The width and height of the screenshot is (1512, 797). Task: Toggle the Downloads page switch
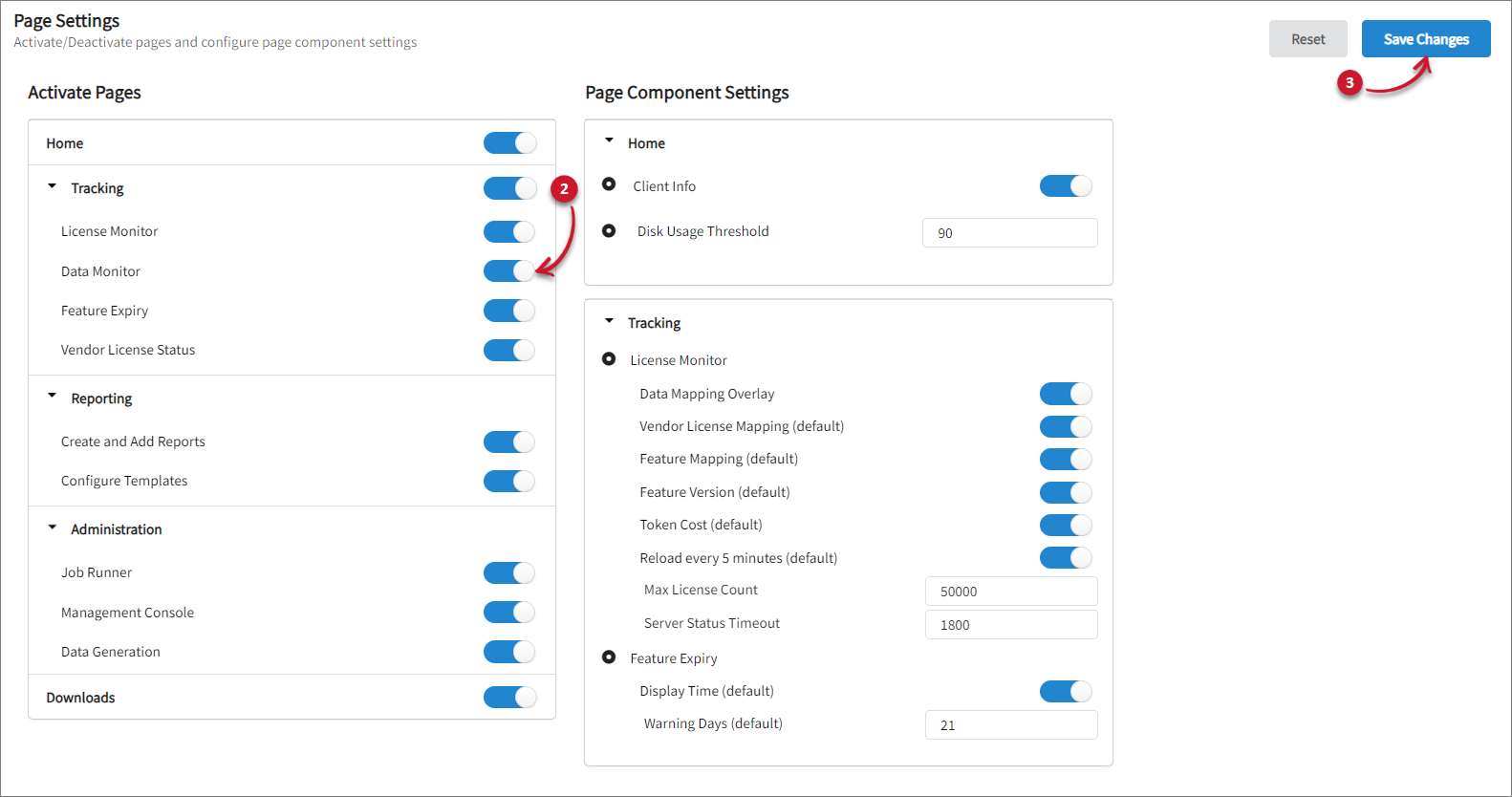pos(509,698)
